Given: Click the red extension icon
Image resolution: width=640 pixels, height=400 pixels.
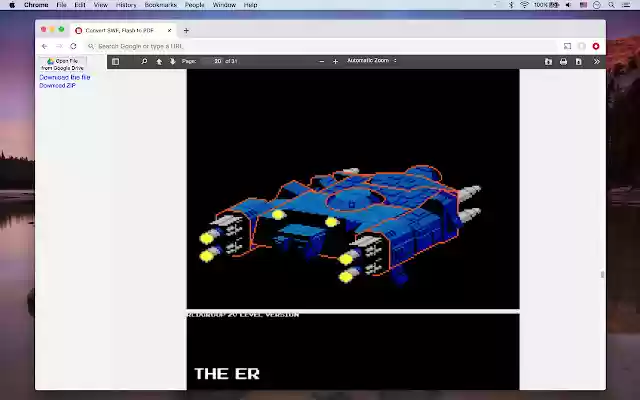Looking at the screenshot, I should coord(596,46).
